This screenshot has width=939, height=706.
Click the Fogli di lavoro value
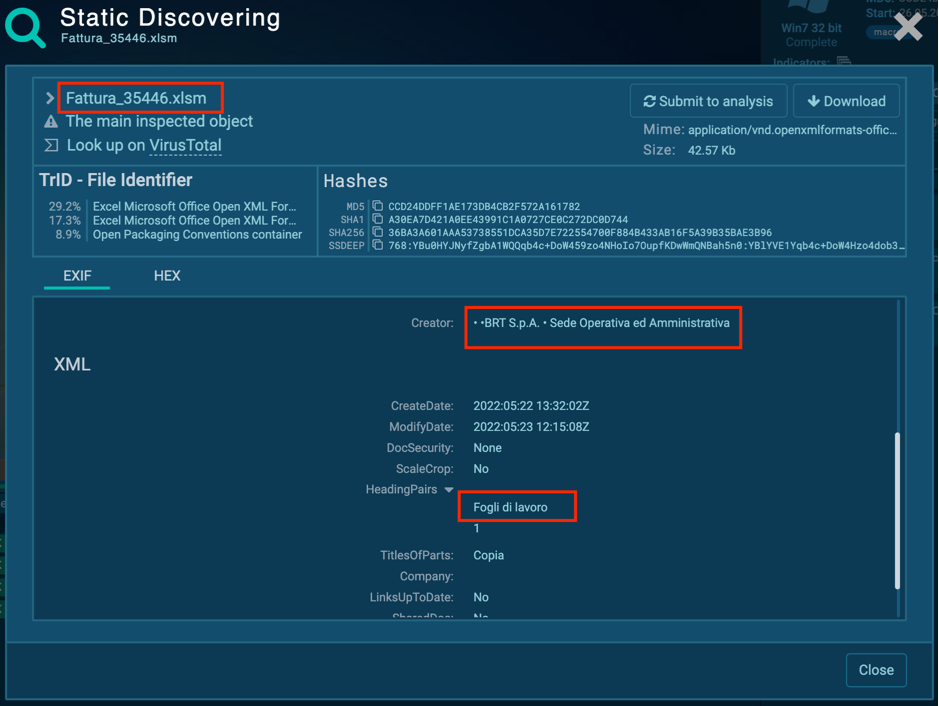[x=510, y=508]
